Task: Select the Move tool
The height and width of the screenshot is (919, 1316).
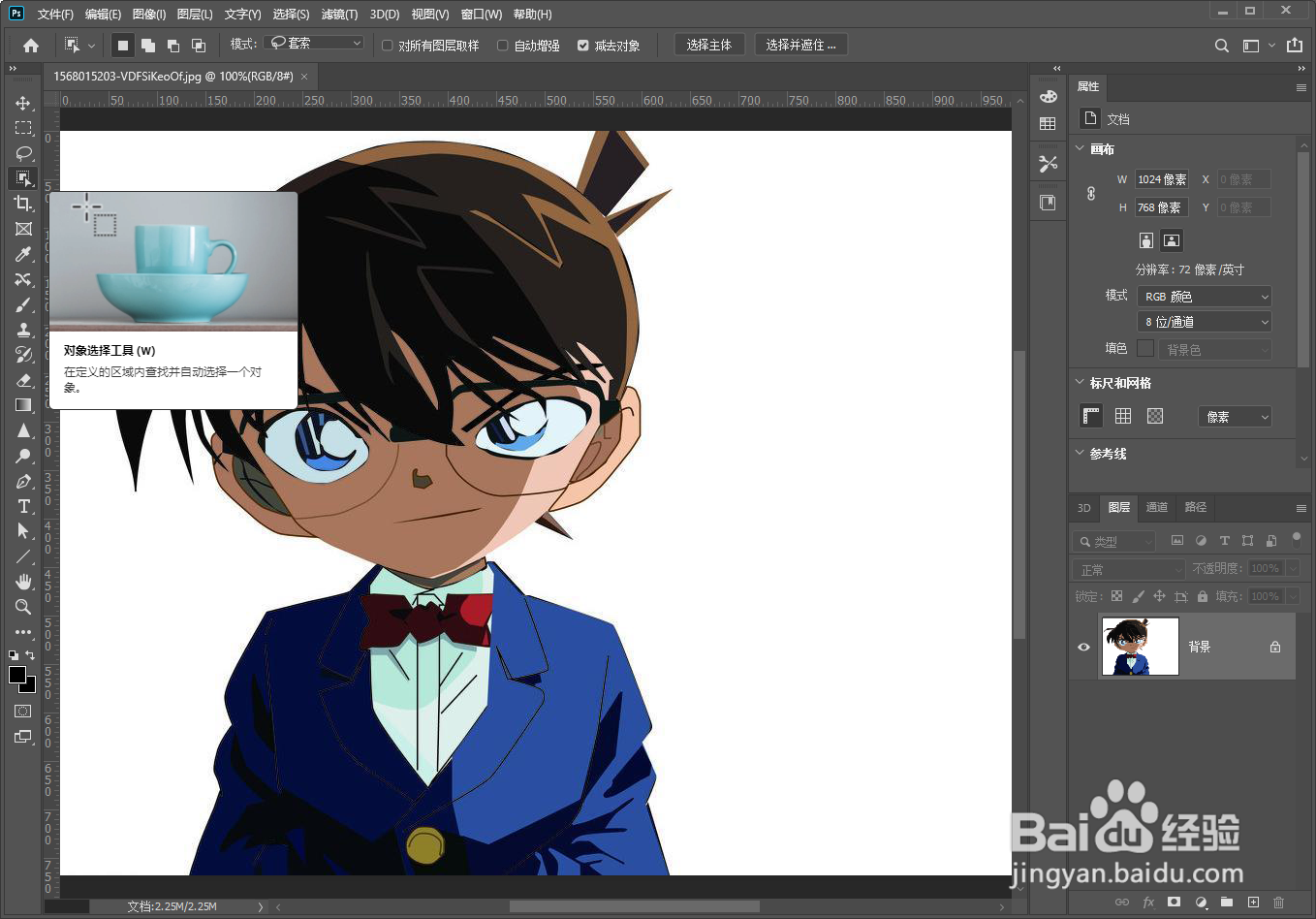Action: 23,103
